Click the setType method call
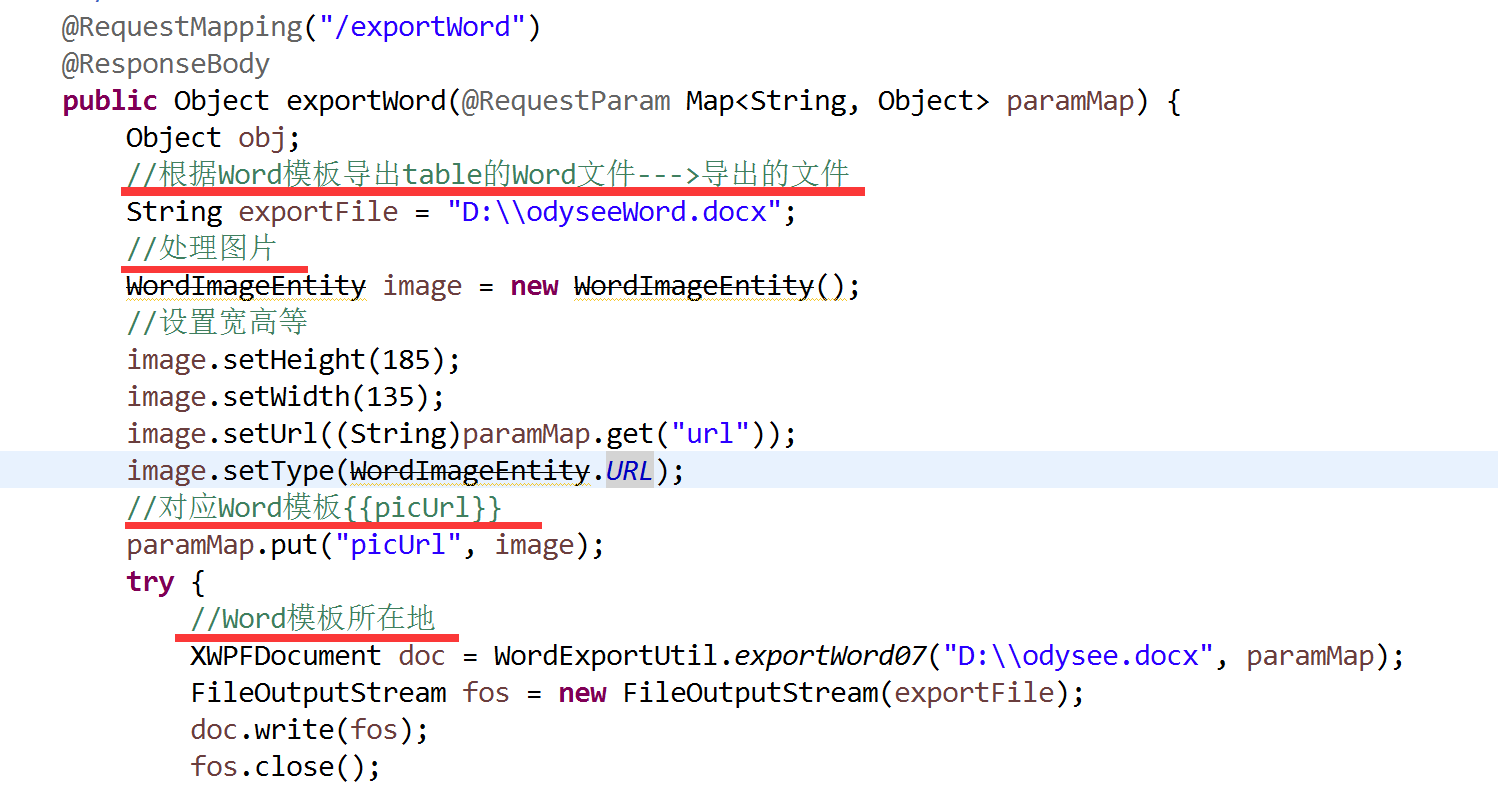The width and height of the screenshot is (1498, 788). [277, 471]
